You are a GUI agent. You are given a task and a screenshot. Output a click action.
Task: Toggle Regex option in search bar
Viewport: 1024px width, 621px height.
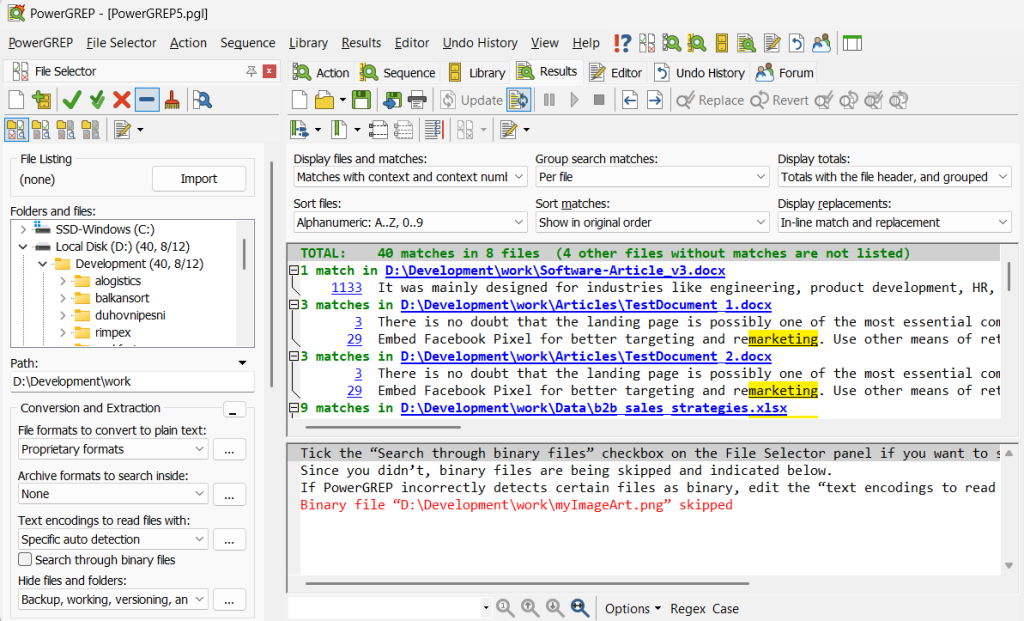tap(687, 608)
